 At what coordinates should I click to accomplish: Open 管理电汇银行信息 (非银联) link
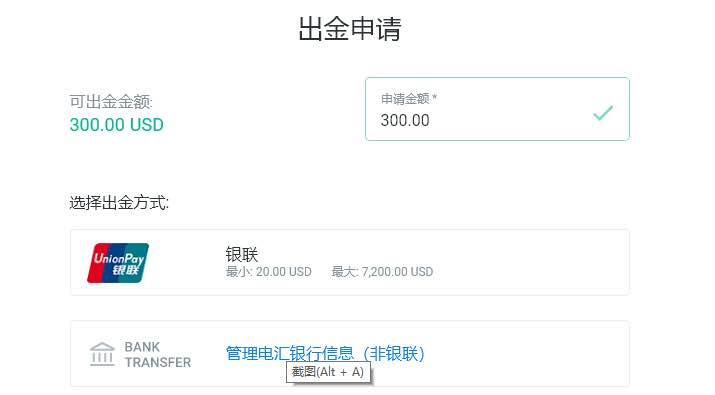[325, 353]
